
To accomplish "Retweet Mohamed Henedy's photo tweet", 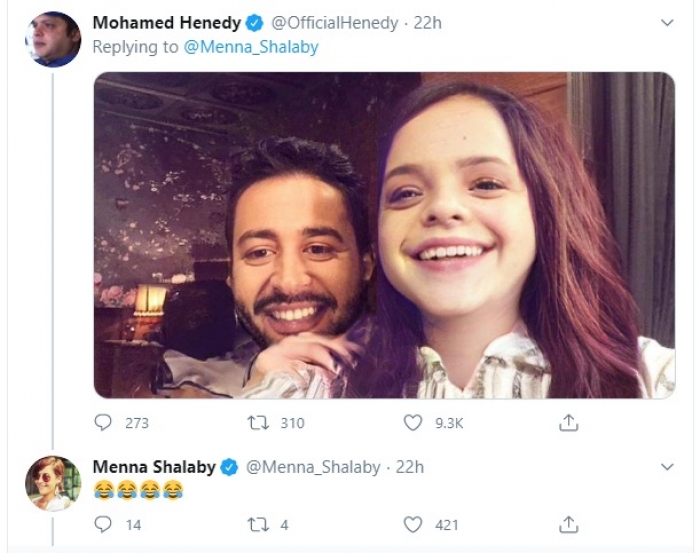I will [258, 423].
